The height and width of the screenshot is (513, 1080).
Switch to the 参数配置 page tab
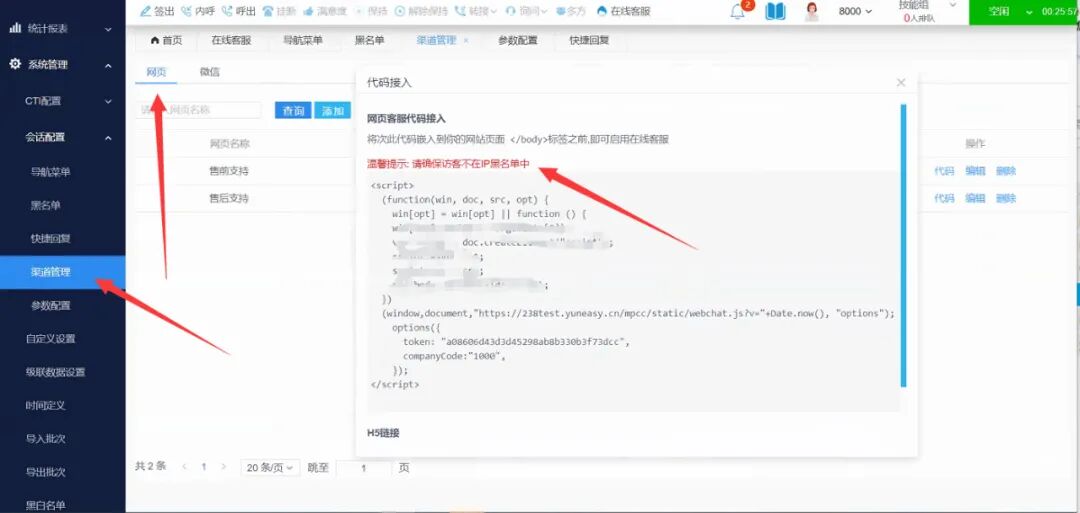(517, 41)
